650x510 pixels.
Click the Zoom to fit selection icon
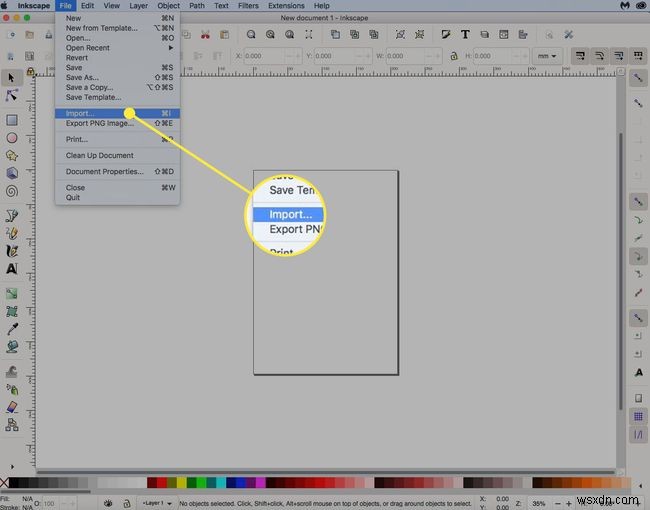(251, 34)
